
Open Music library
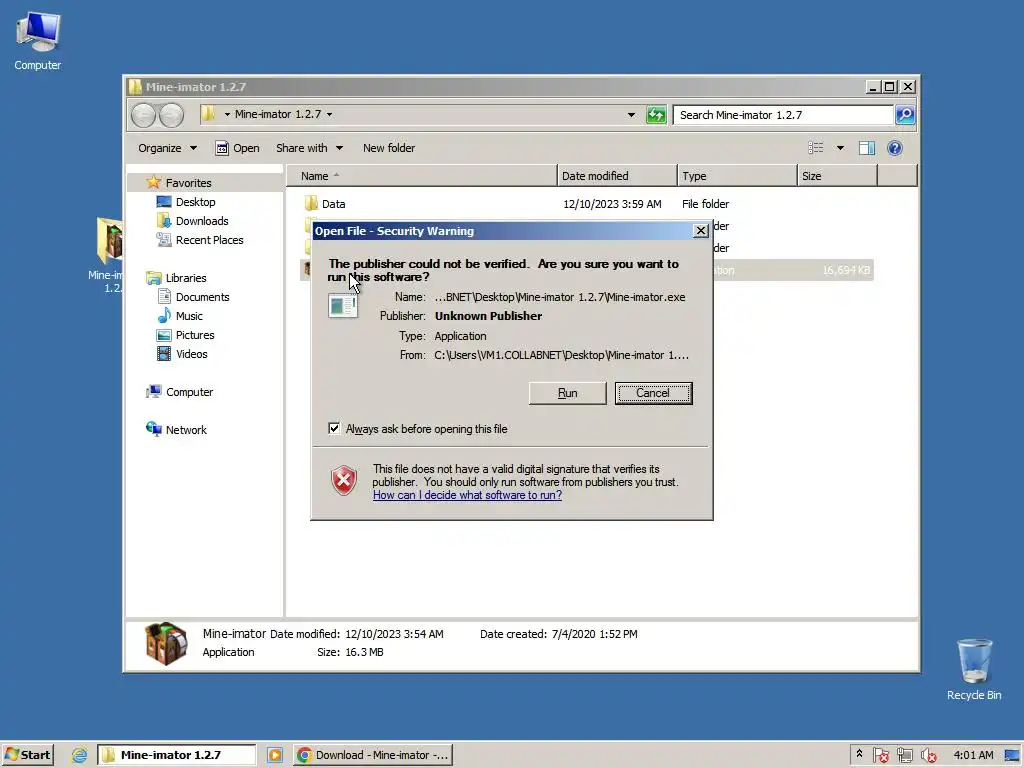(189, 315)
